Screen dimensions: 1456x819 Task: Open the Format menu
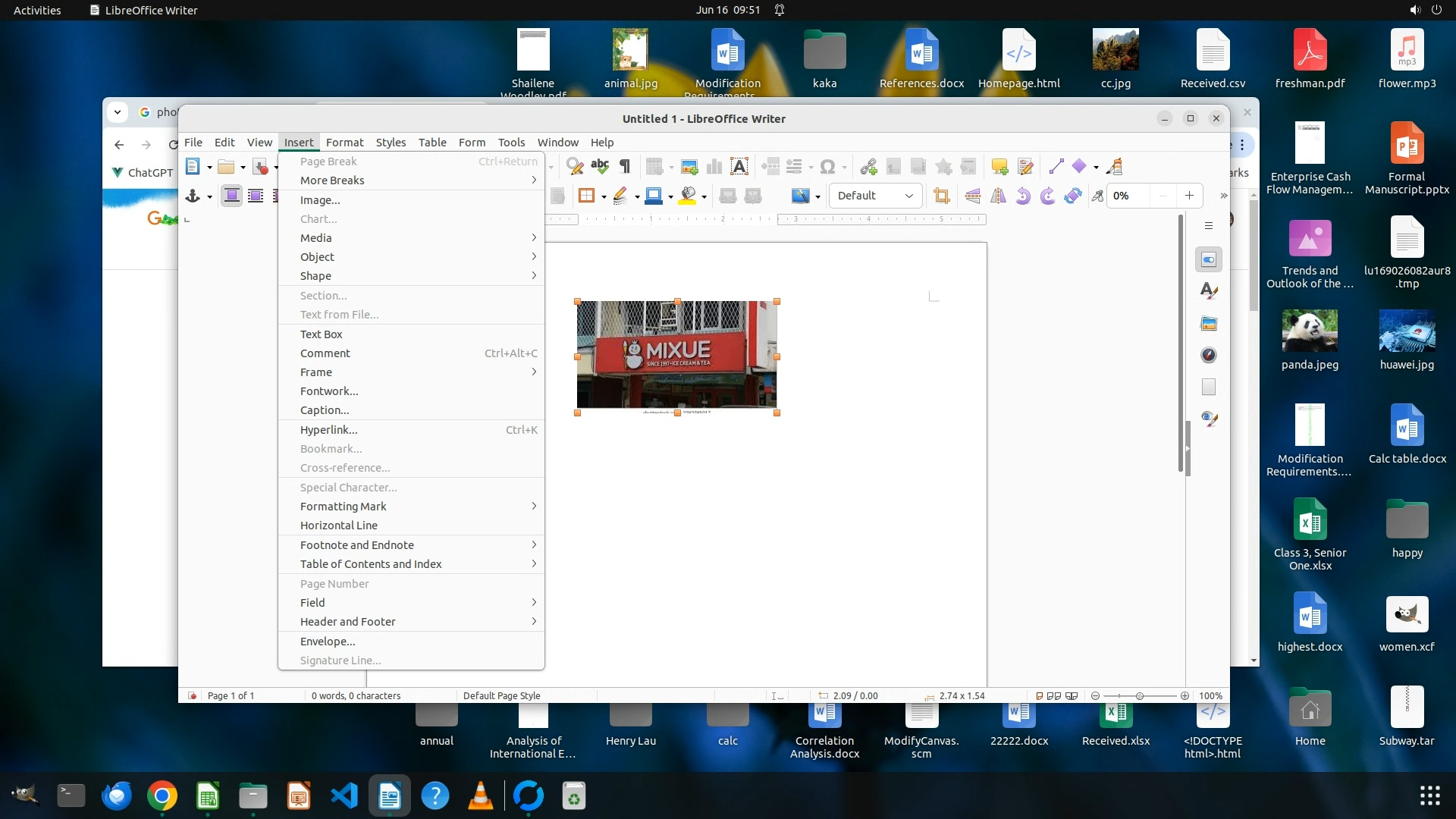[344, 143]
